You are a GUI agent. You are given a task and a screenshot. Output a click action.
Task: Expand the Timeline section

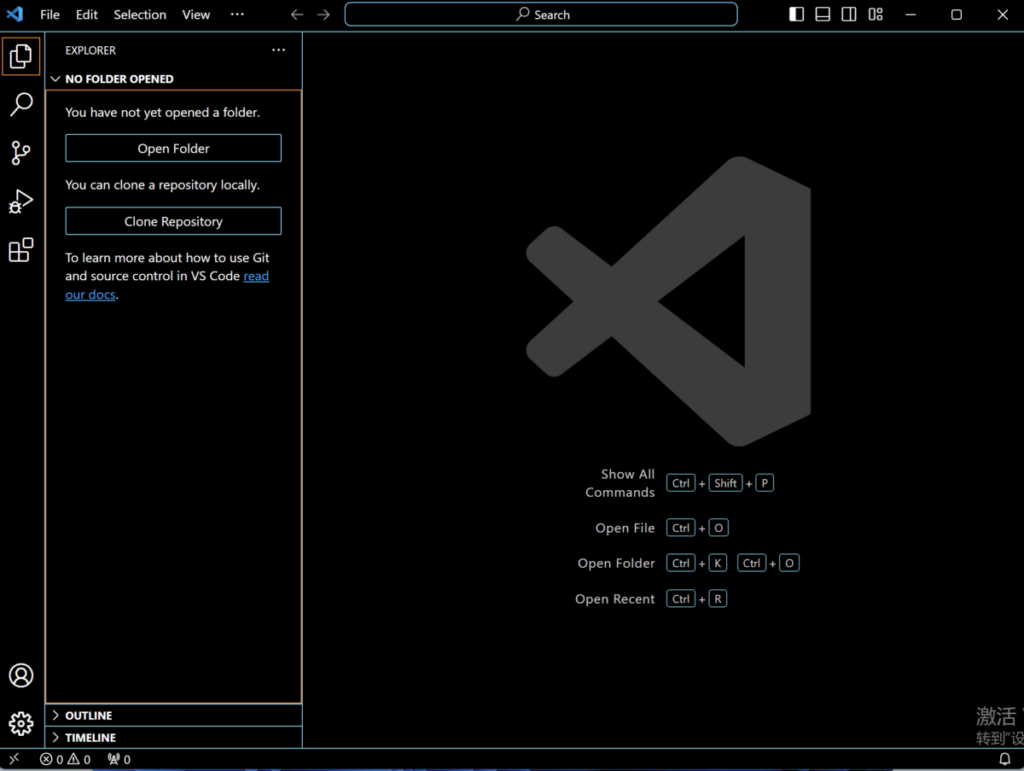tap(174, 738)
